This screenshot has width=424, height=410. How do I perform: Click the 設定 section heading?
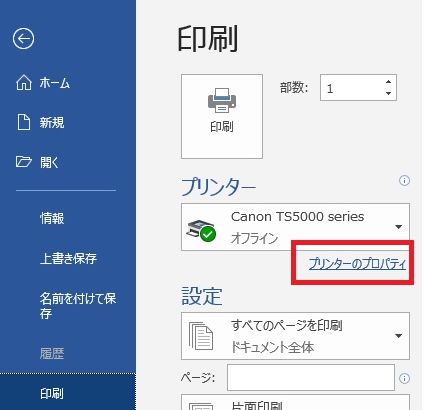[202, 296]
